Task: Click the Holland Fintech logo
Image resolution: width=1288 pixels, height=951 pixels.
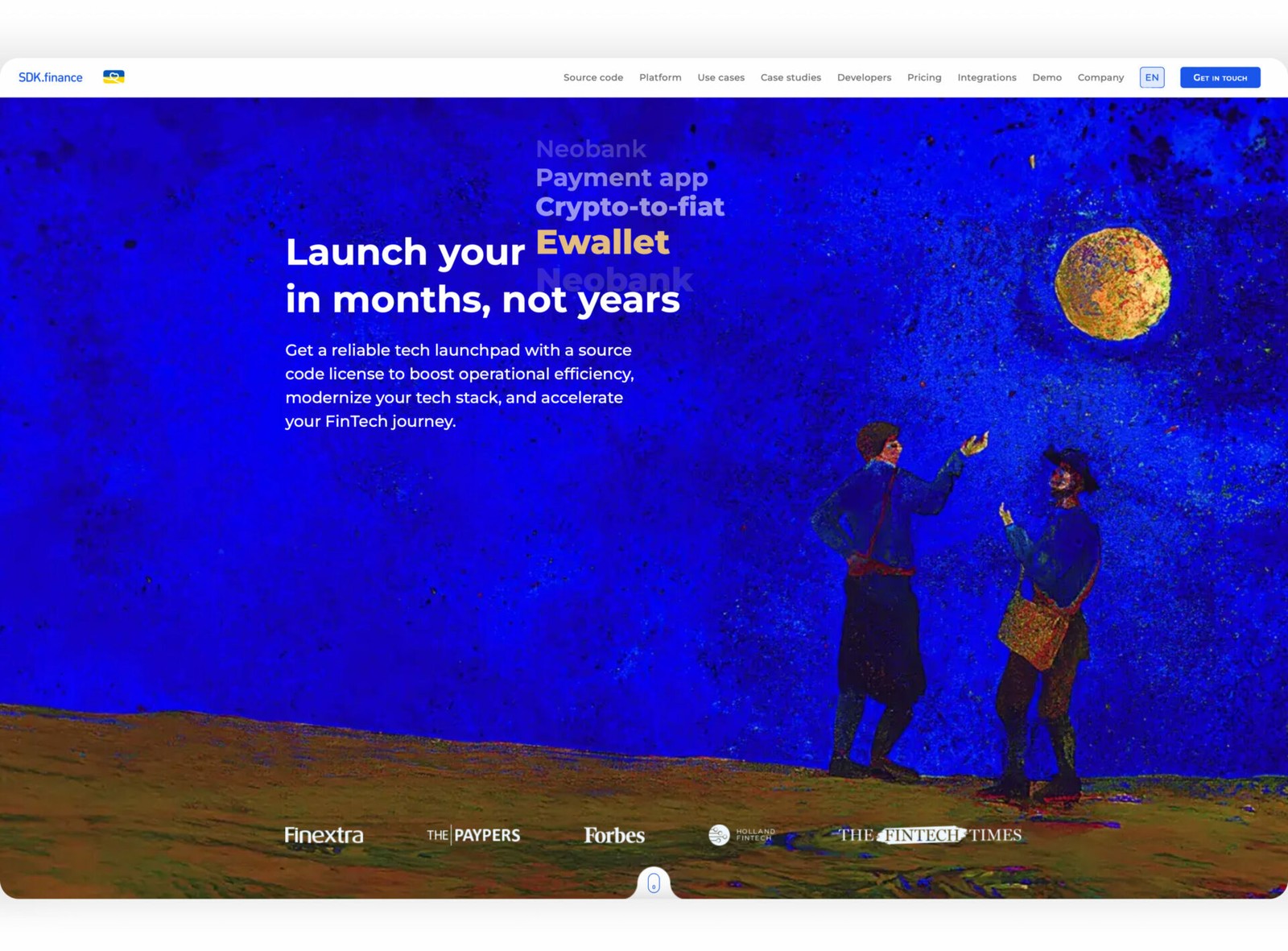Action: click(x=741, y=835)
